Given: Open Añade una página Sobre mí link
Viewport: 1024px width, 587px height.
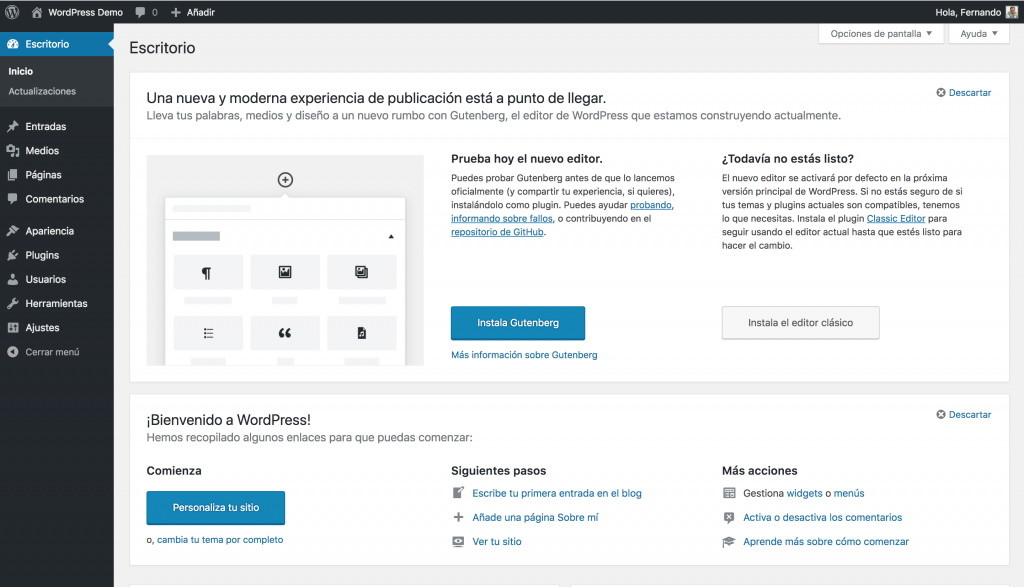Looking at the screenshot, I should [x=536, y=517].
